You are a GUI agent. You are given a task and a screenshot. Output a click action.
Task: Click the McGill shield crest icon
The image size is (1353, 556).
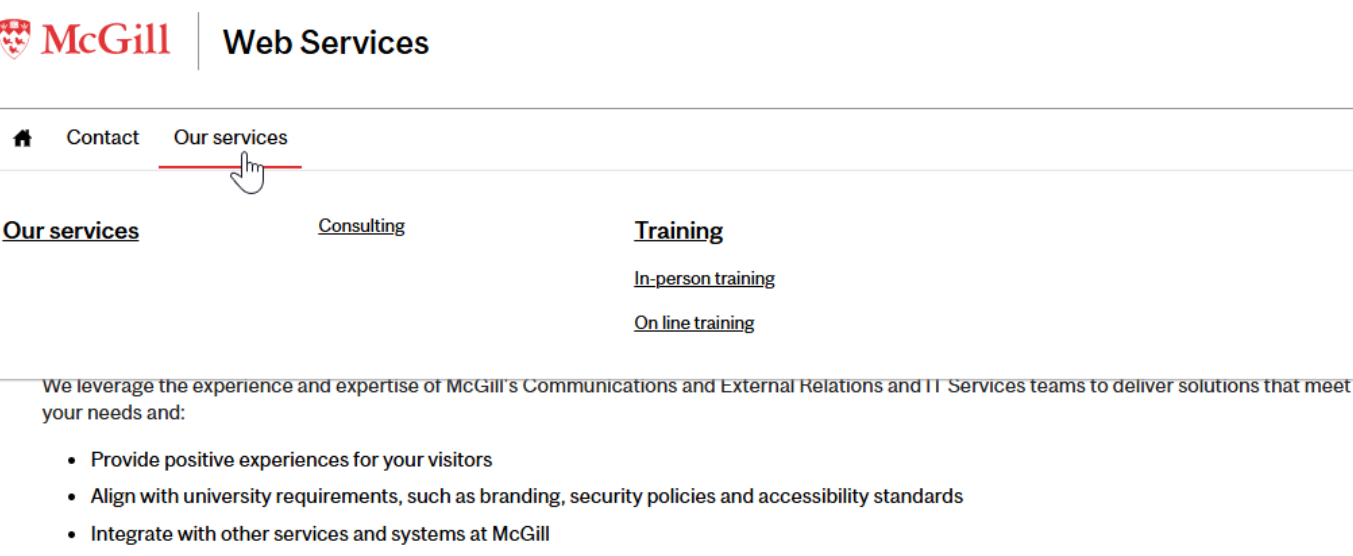[14, 39]
